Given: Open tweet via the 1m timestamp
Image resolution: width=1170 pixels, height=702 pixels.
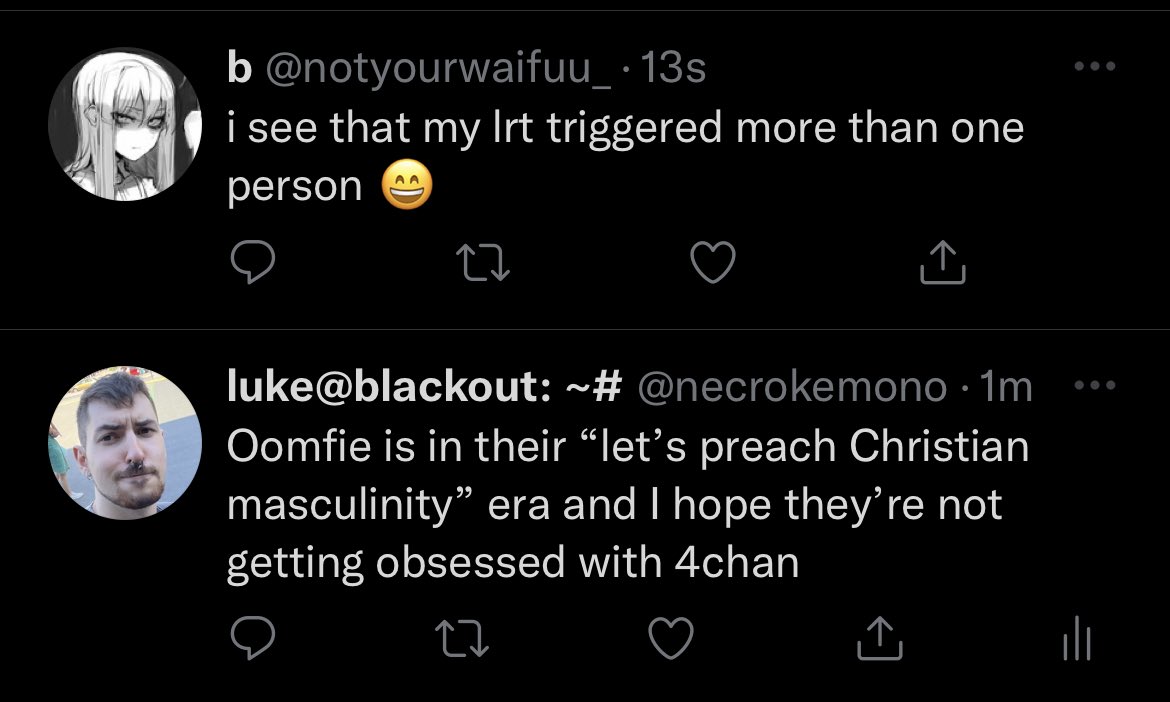Looking at the screenshot, I should coord(1007,387).
